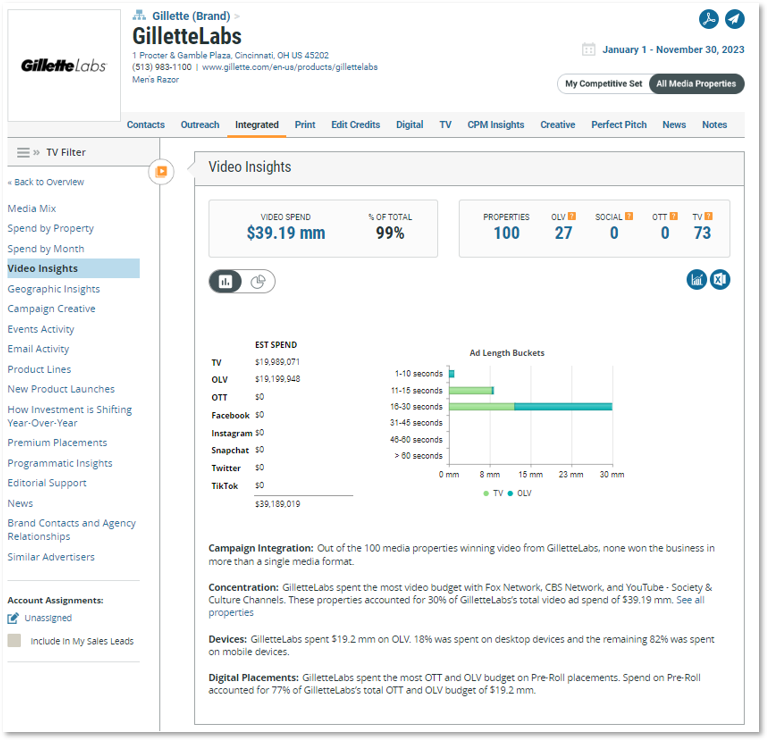
Task: Open the Edit Credits tab
Action: (x=356, y=125)
